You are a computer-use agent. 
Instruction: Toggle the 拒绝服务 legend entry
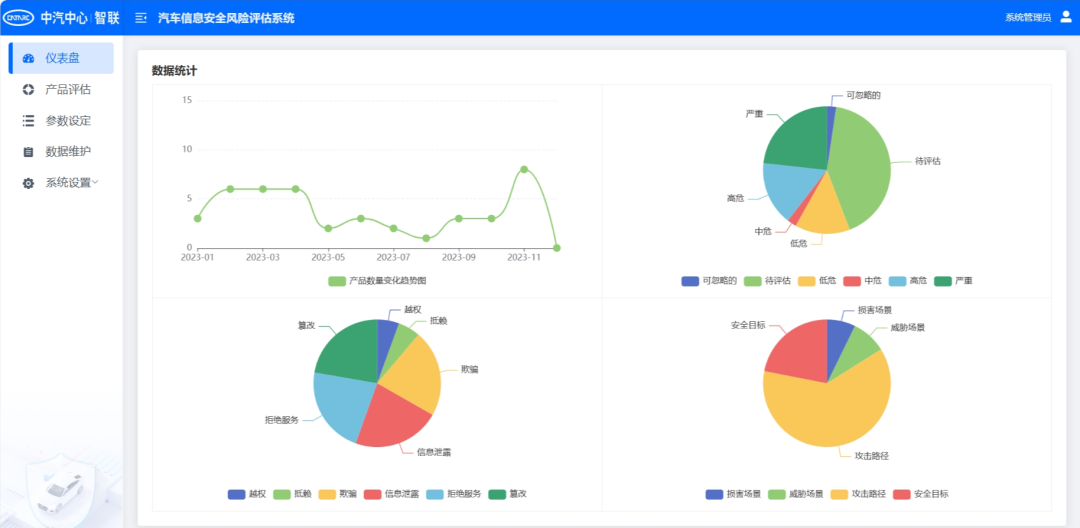click(x=454, y=494)
